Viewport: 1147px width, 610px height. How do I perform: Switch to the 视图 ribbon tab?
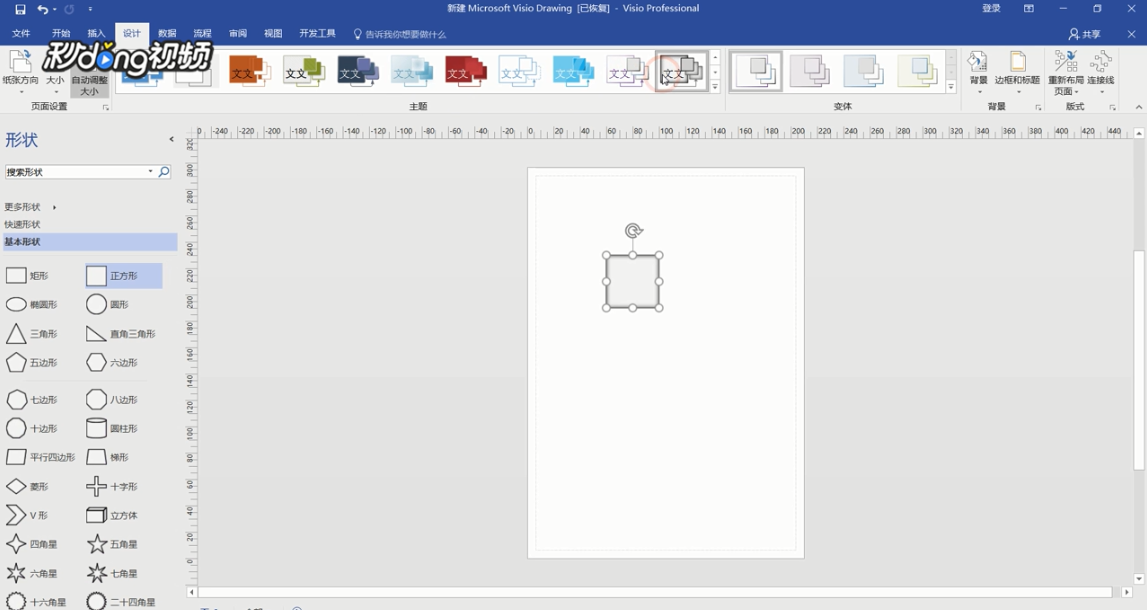point(273,34)
